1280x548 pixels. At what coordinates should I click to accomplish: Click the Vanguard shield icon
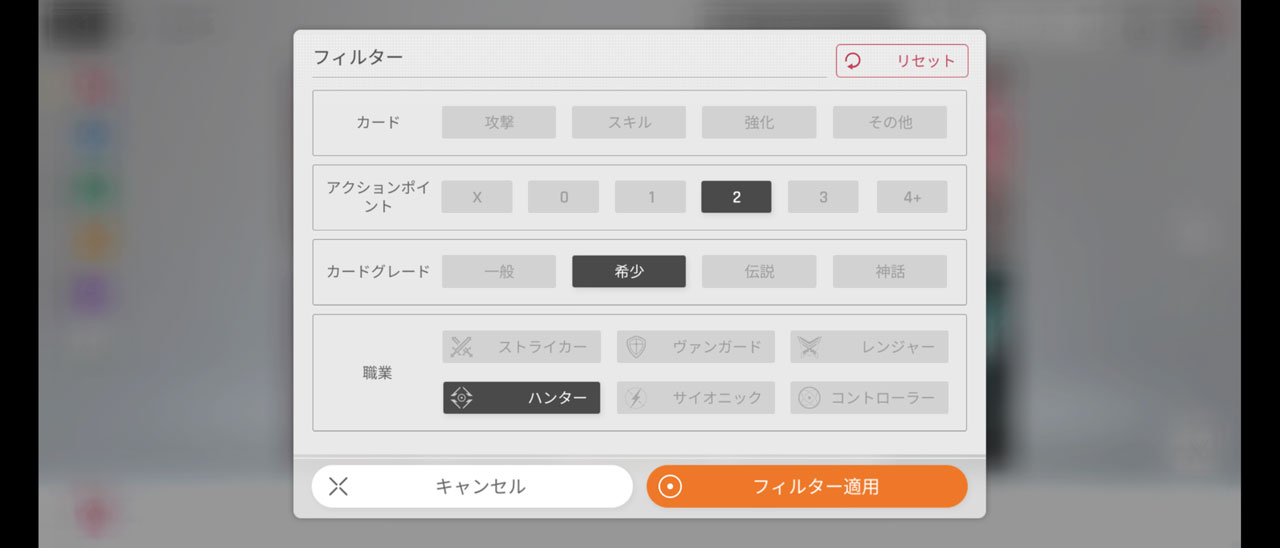tap(636, 347)
